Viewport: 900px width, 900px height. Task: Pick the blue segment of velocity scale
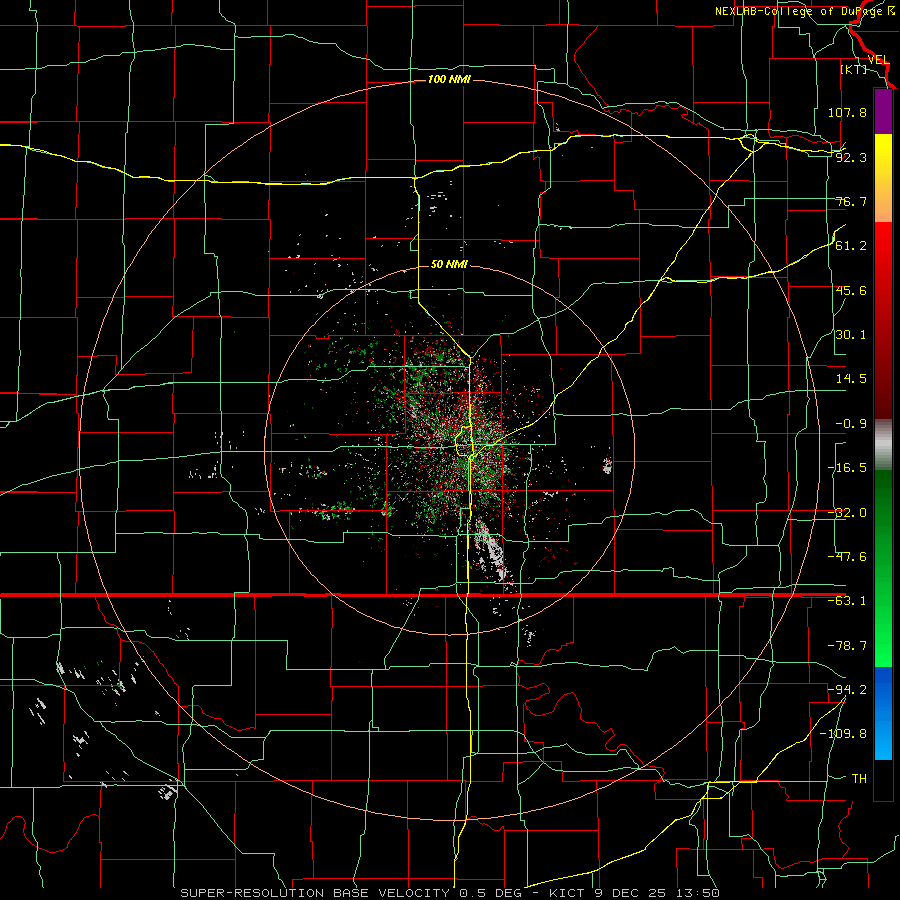coord(883,713)
